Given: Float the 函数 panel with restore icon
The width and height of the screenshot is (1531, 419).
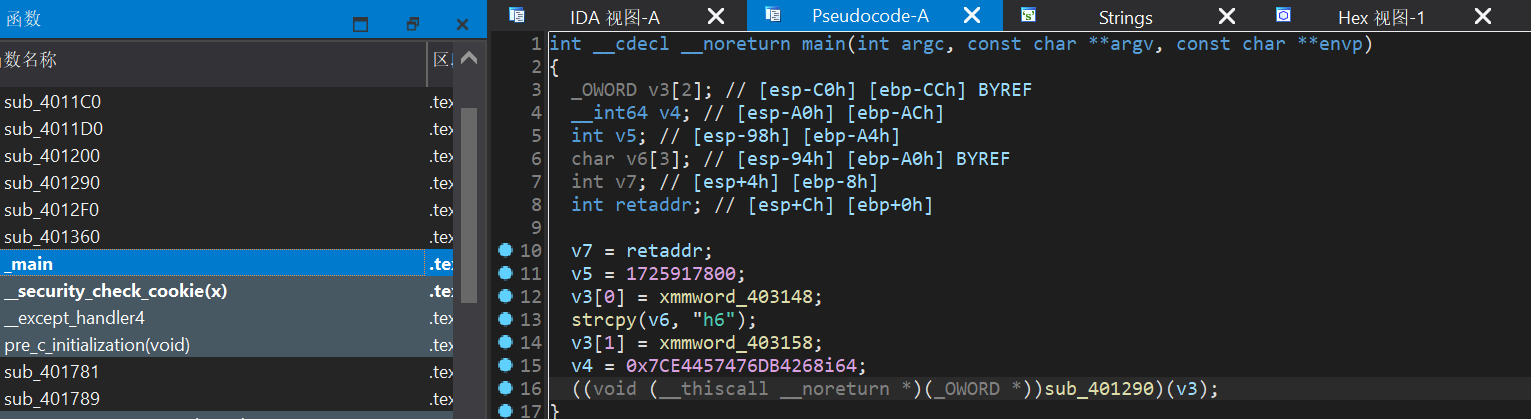Looking at the screenshot, I should (413, 24).
